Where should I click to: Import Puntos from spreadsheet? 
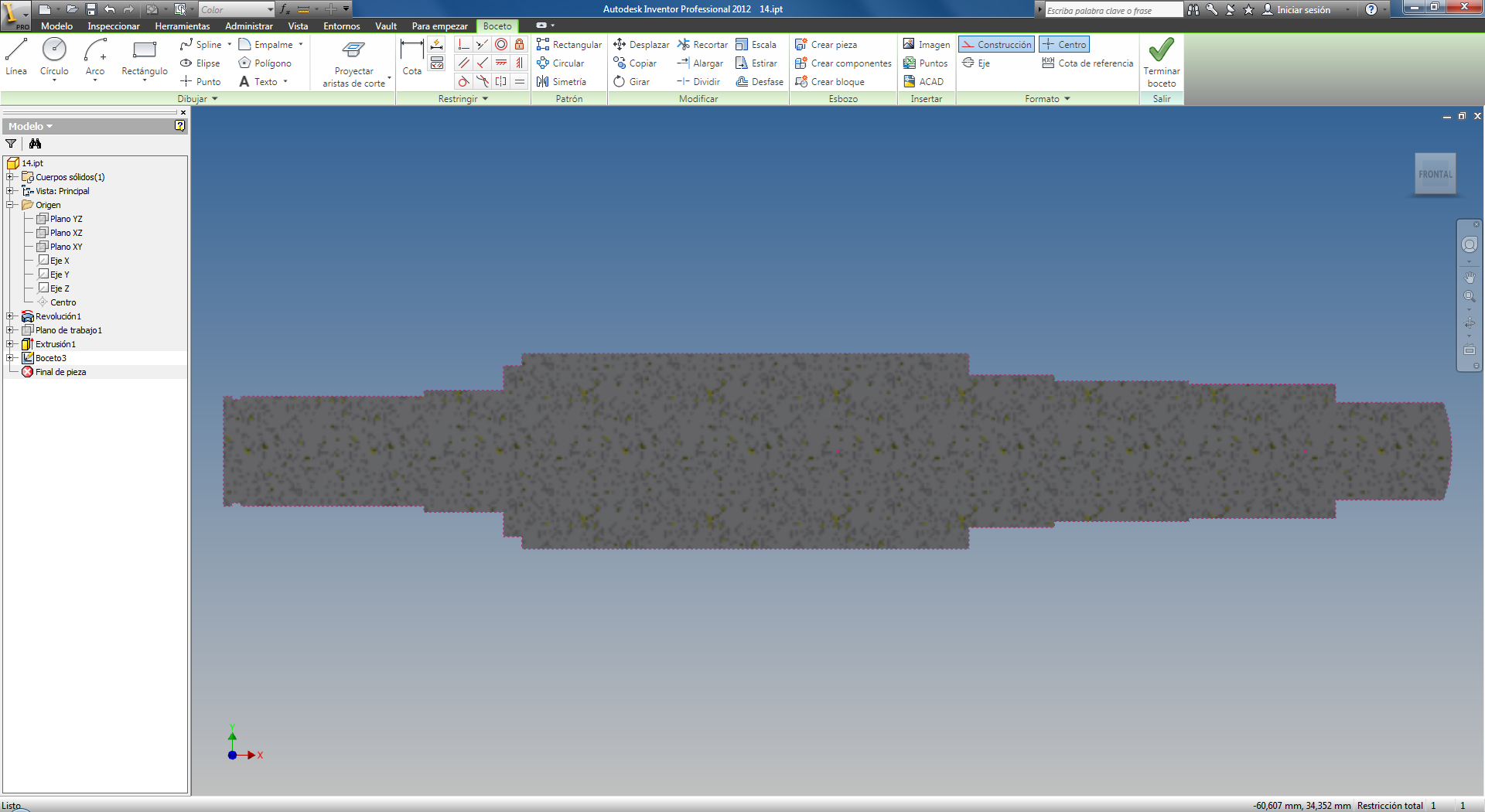pos(925,63)
